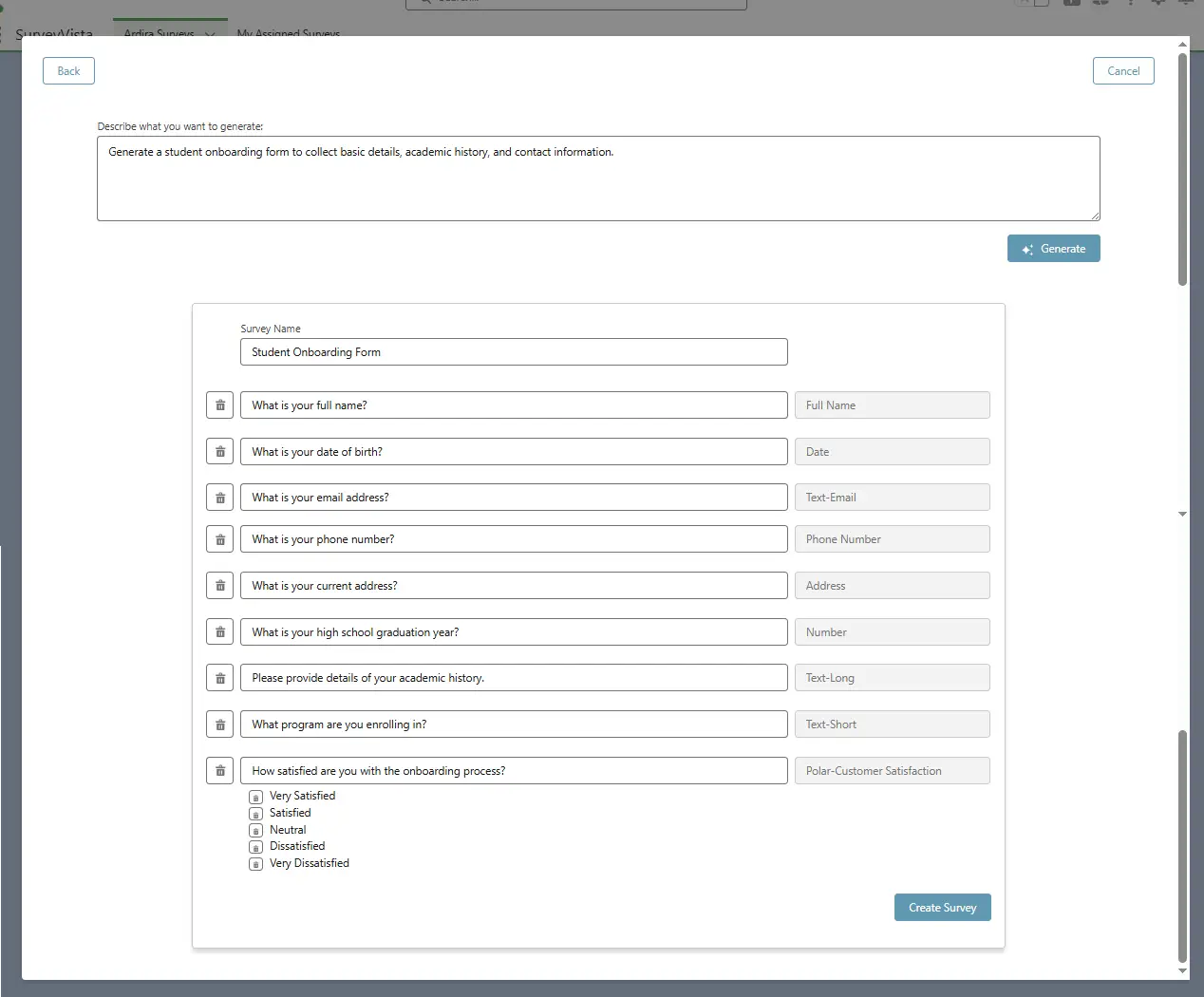The height and width of the screenshot is (997, 1204).
Task: Click the Generate button
Action: (1053, 249)
